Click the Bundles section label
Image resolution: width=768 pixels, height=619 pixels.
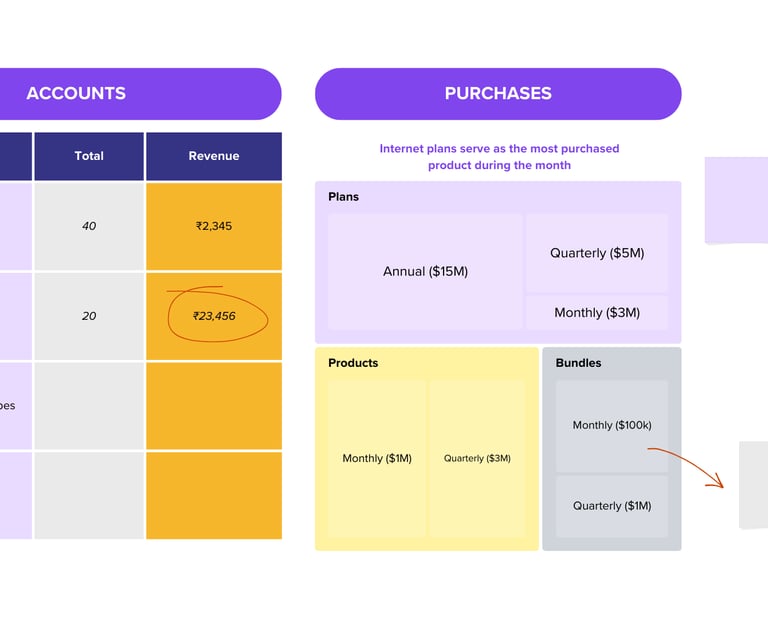578,363
